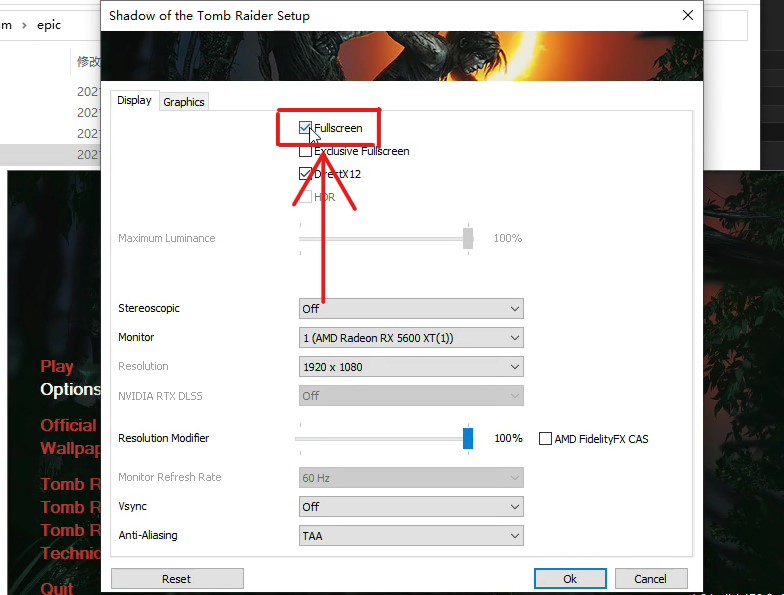Uncheck the DirectX12 checkbox
This screenshot has height=595, width=784.
point(306,174)
